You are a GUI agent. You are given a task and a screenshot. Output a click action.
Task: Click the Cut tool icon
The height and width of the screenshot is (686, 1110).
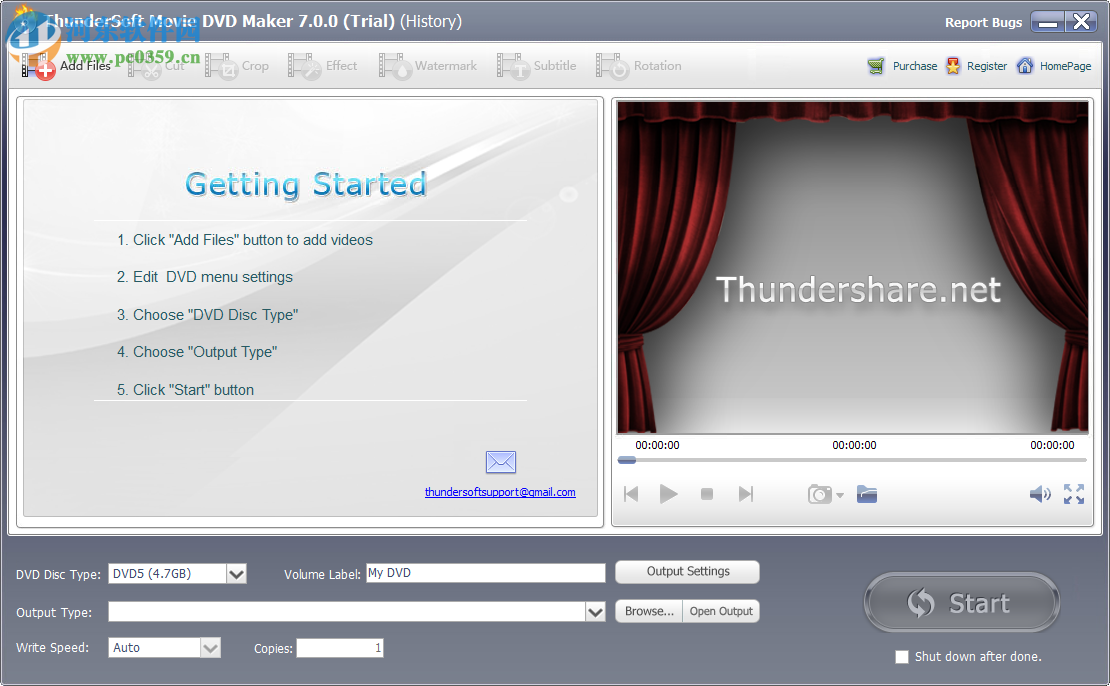tap(150, 65)
